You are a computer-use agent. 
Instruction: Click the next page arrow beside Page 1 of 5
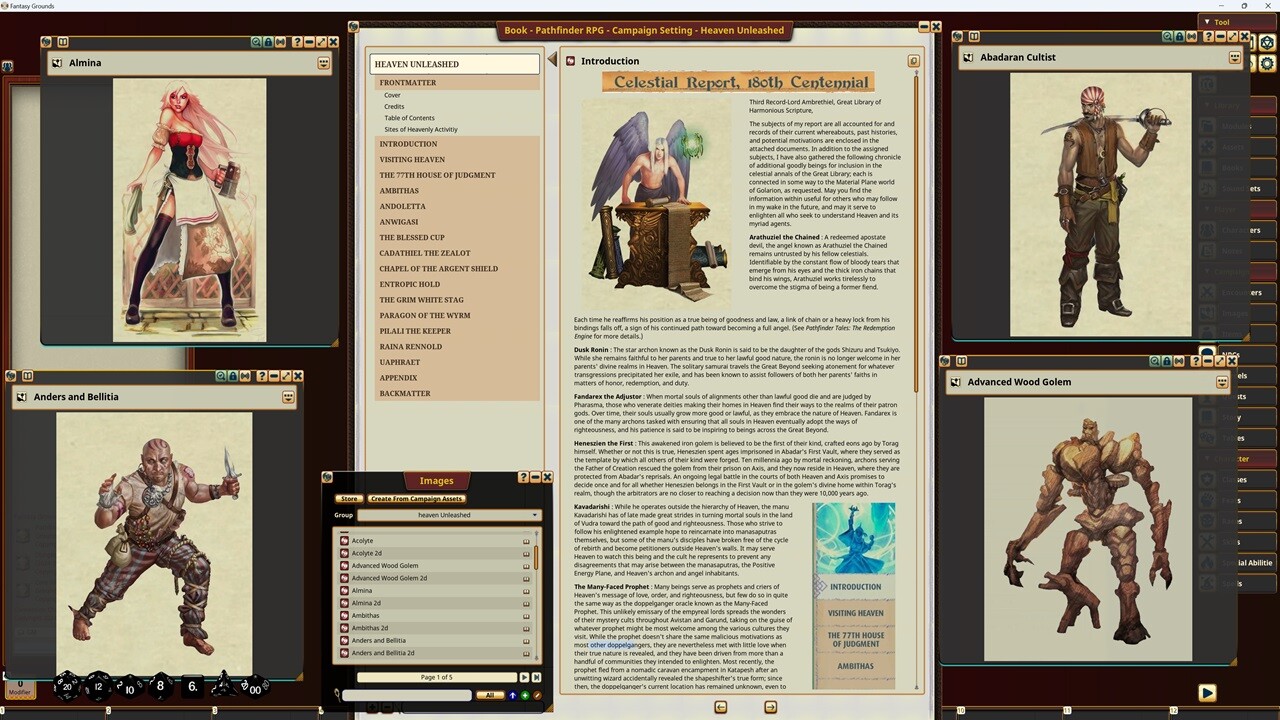click(x=524, y=677)
